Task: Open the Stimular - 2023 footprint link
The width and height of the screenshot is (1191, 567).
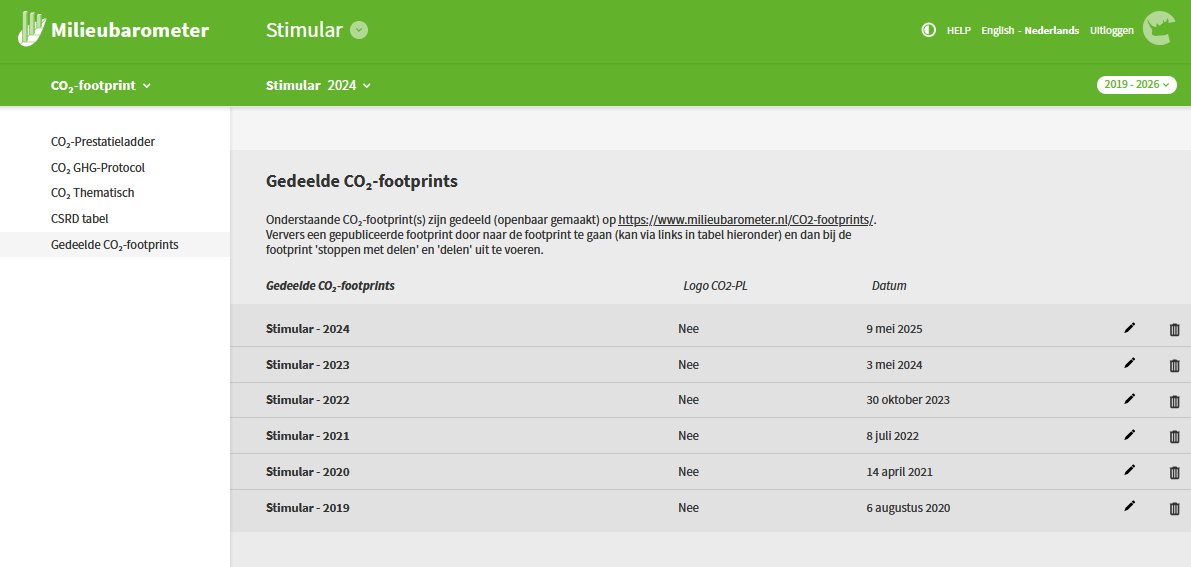Action: click(308, 365)
